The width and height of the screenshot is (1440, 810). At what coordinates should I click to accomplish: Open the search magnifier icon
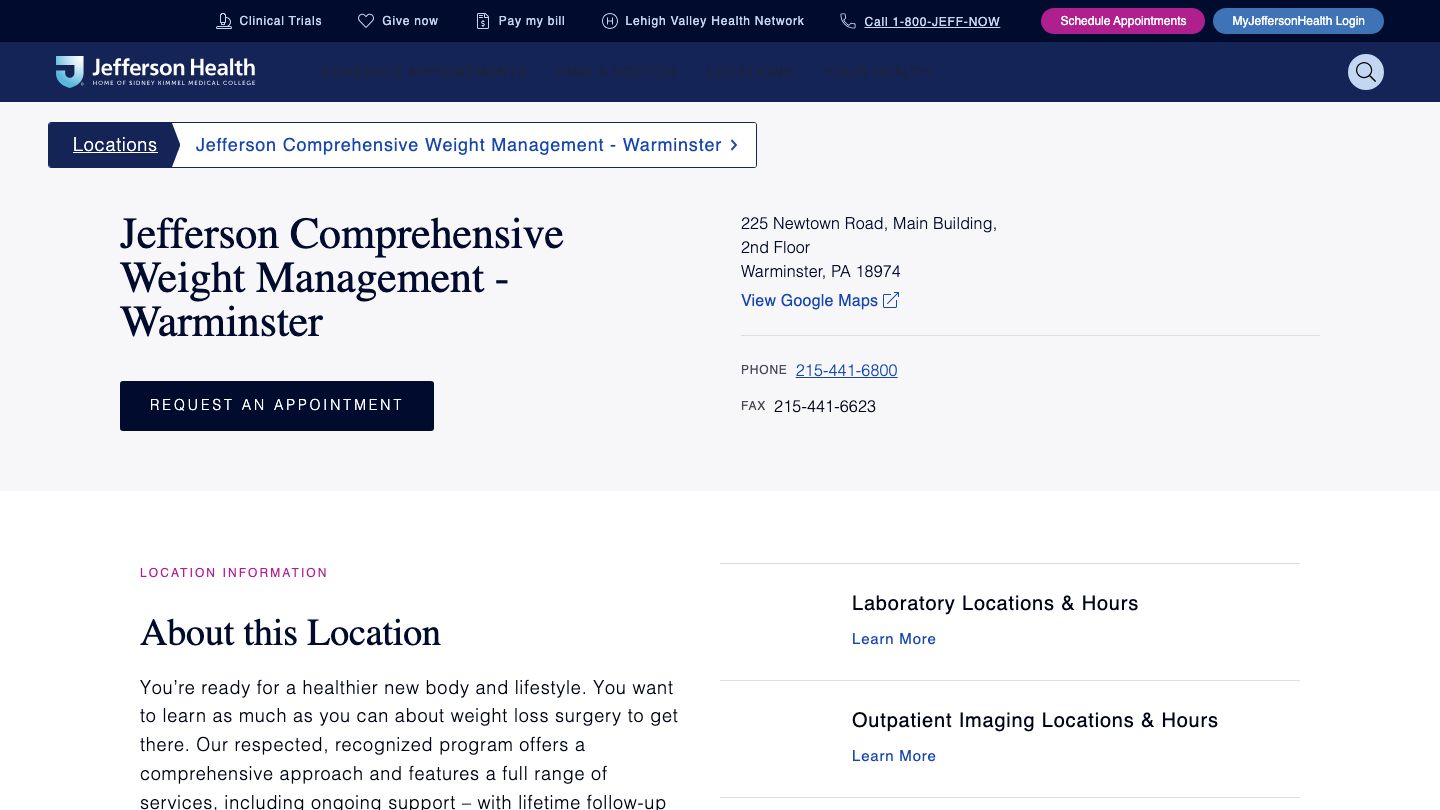pos(1366,72)
